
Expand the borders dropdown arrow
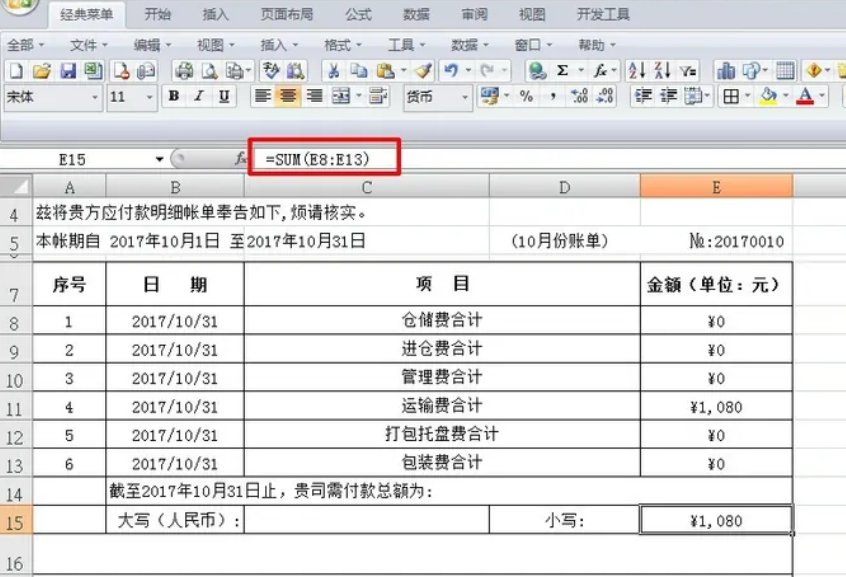[748, 97]
